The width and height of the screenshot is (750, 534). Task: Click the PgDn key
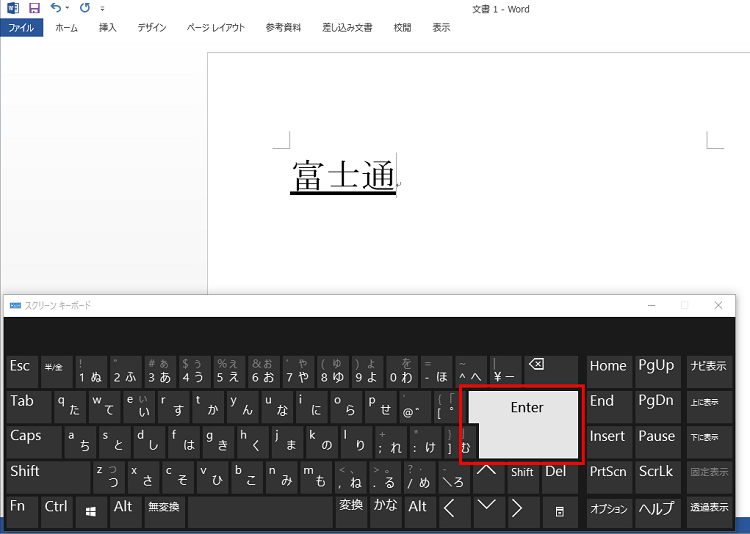(x=658, y=407)
